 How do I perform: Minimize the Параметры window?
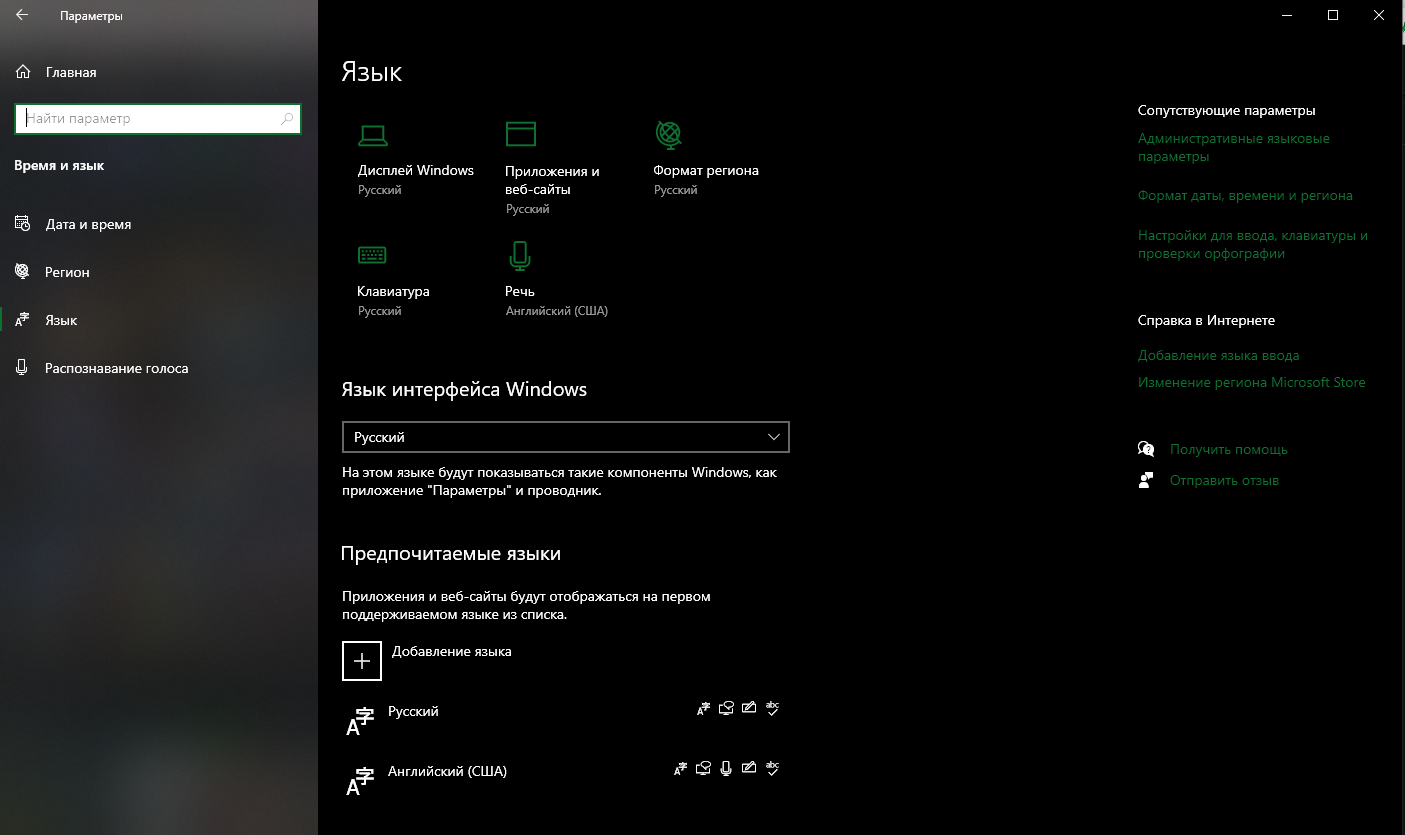tap(1287, 15)
